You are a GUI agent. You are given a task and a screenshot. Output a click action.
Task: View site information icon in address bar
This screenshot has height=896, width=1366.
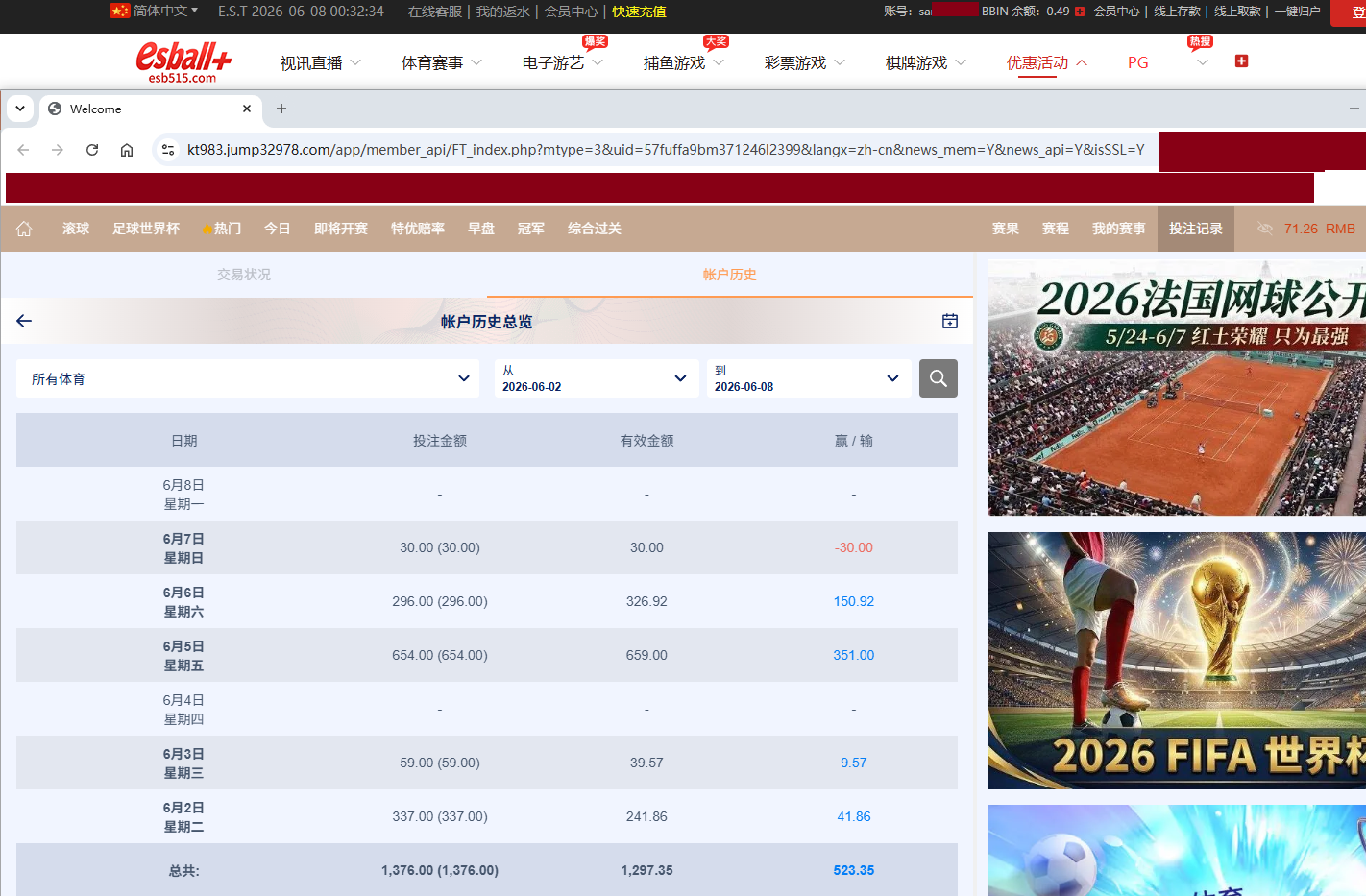pos(168,150)
